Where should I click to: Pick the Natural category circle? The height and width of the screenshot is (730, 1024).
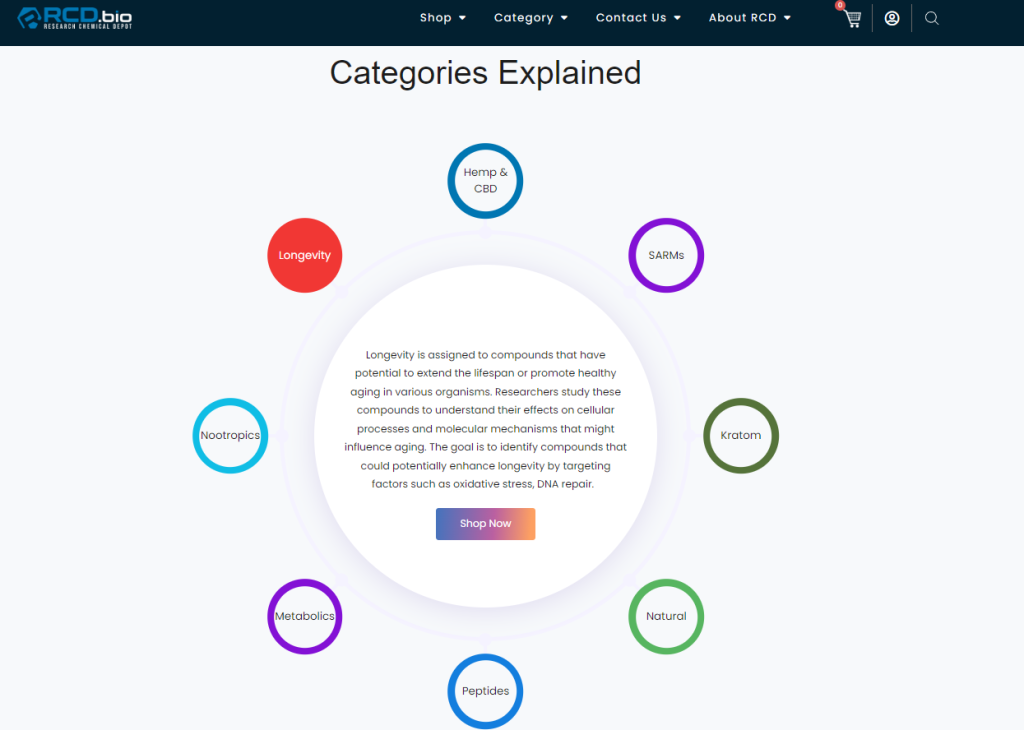click(666, 616)
